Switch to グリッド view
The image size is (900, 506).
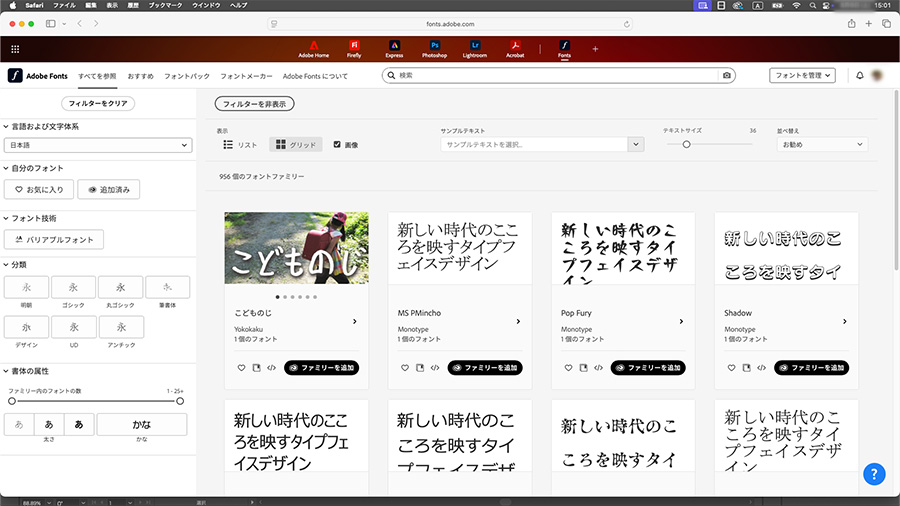point(296,145)
